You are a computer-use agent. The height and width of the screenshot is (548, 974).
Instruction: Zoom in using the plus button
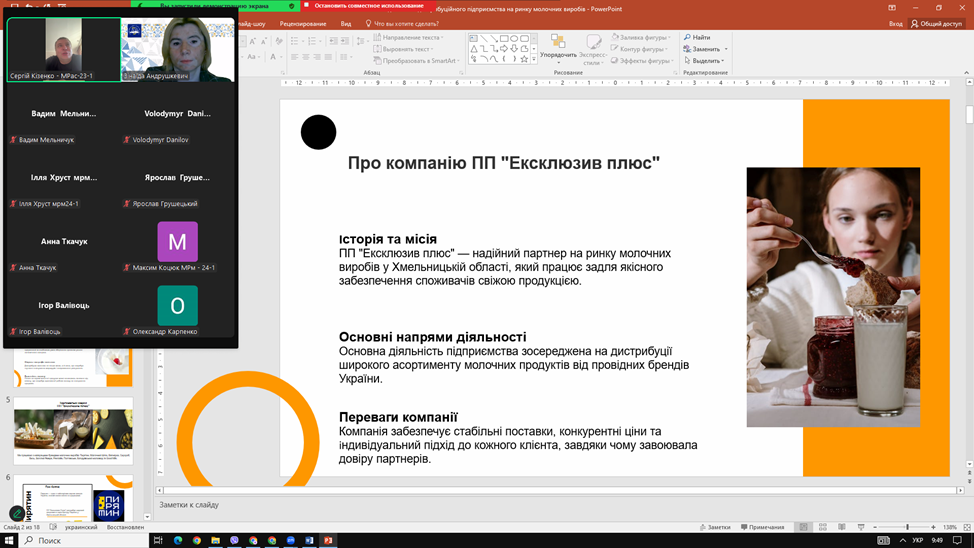(933, 527)
